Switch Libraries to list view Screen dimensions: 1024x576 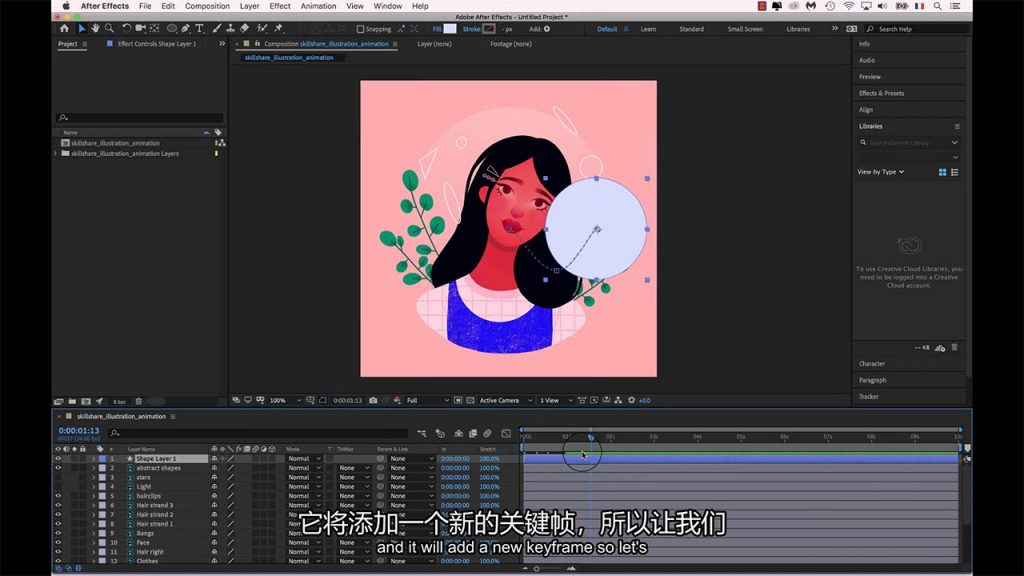[955, 172]
